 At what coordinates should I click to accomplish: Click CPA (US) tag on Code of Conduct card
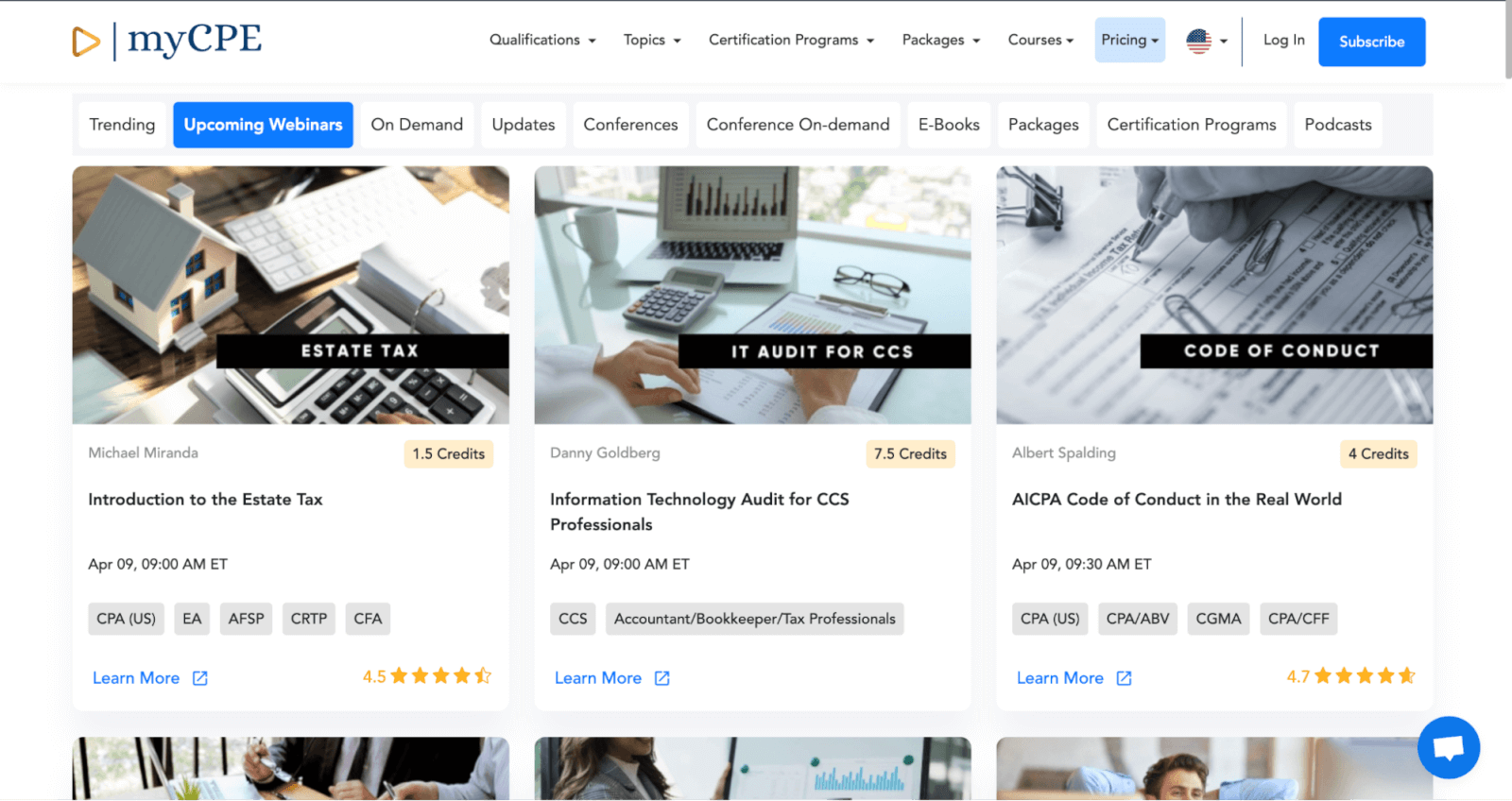1050,619
